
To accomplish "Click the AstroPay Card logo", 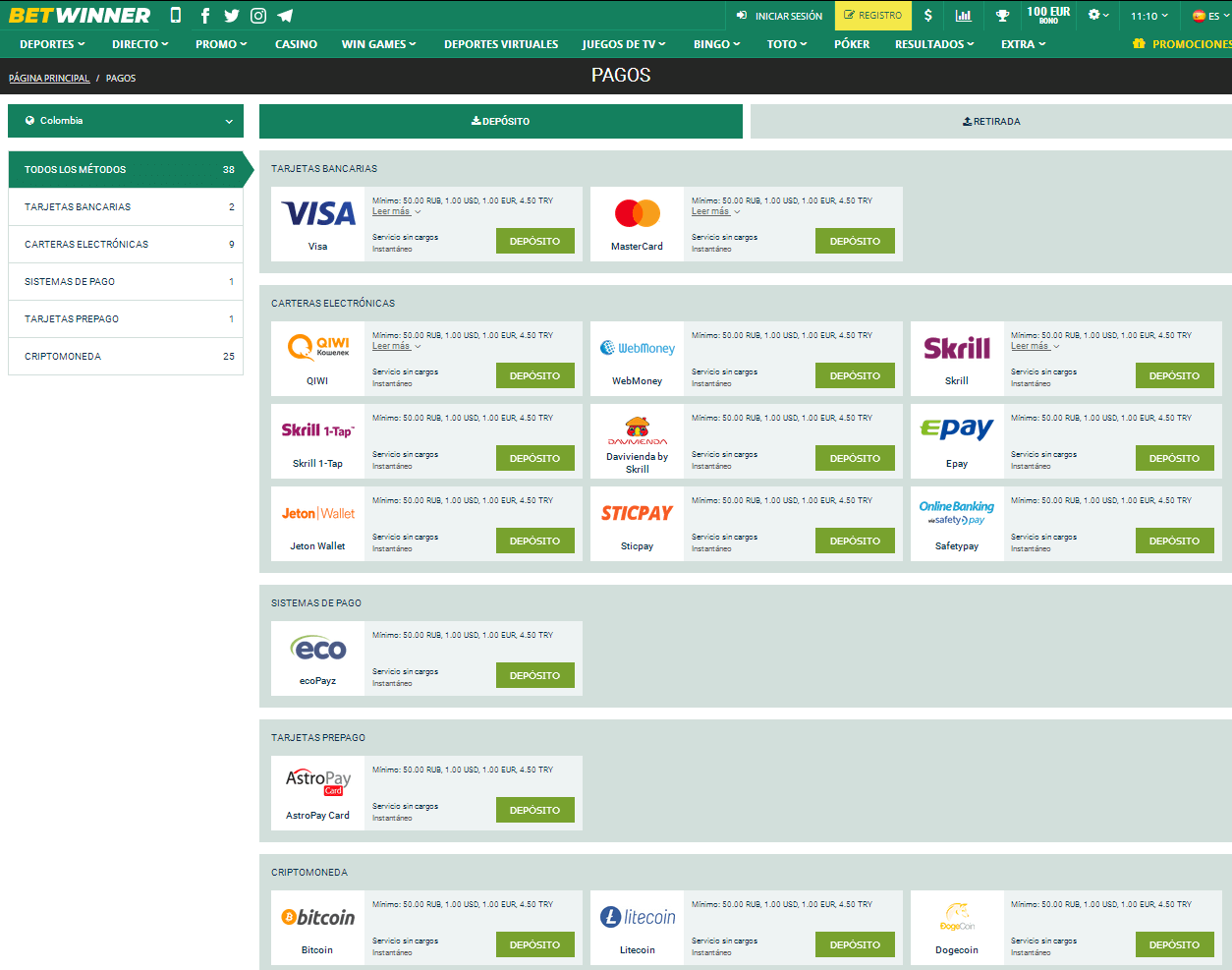I will 318,782.
